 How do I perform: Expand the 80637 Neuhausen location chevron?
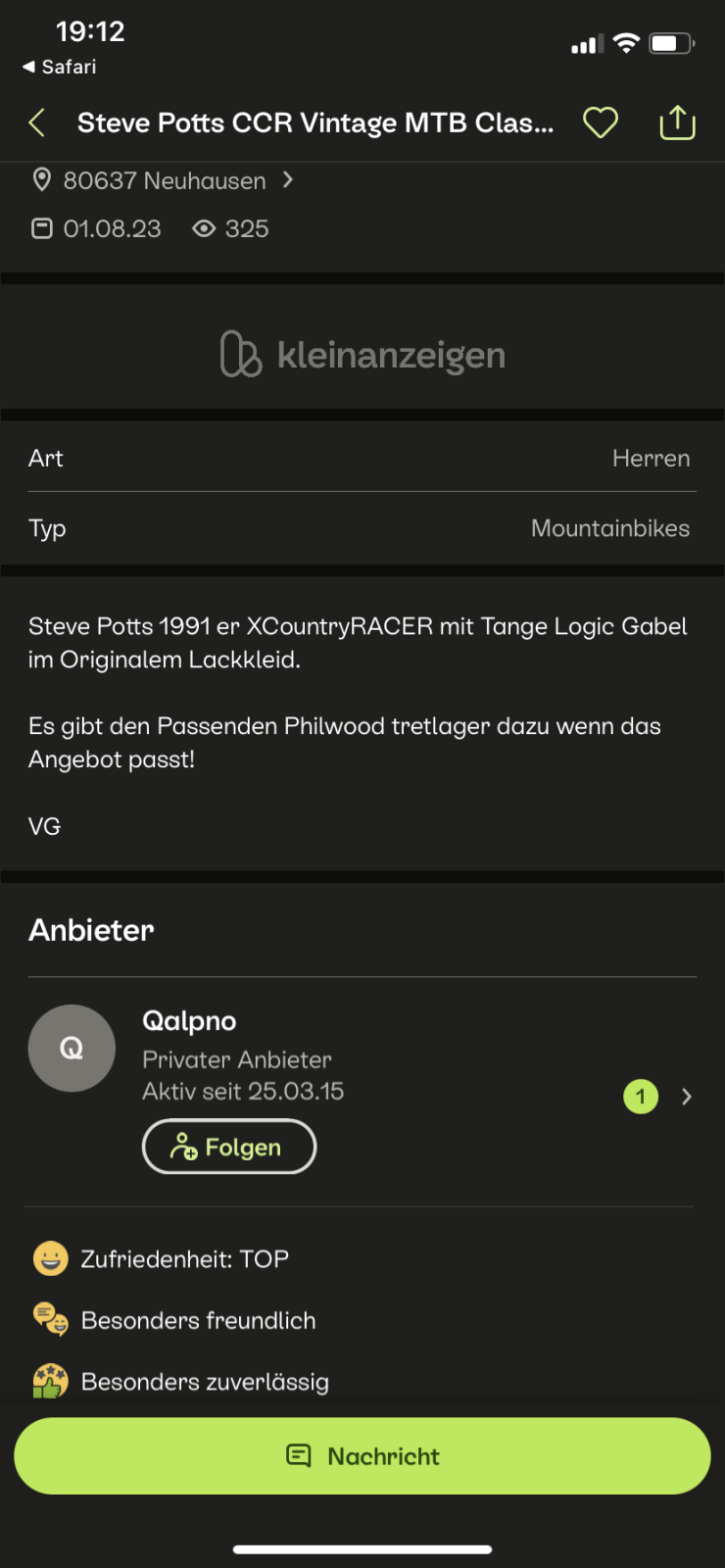tap(288, 180)
